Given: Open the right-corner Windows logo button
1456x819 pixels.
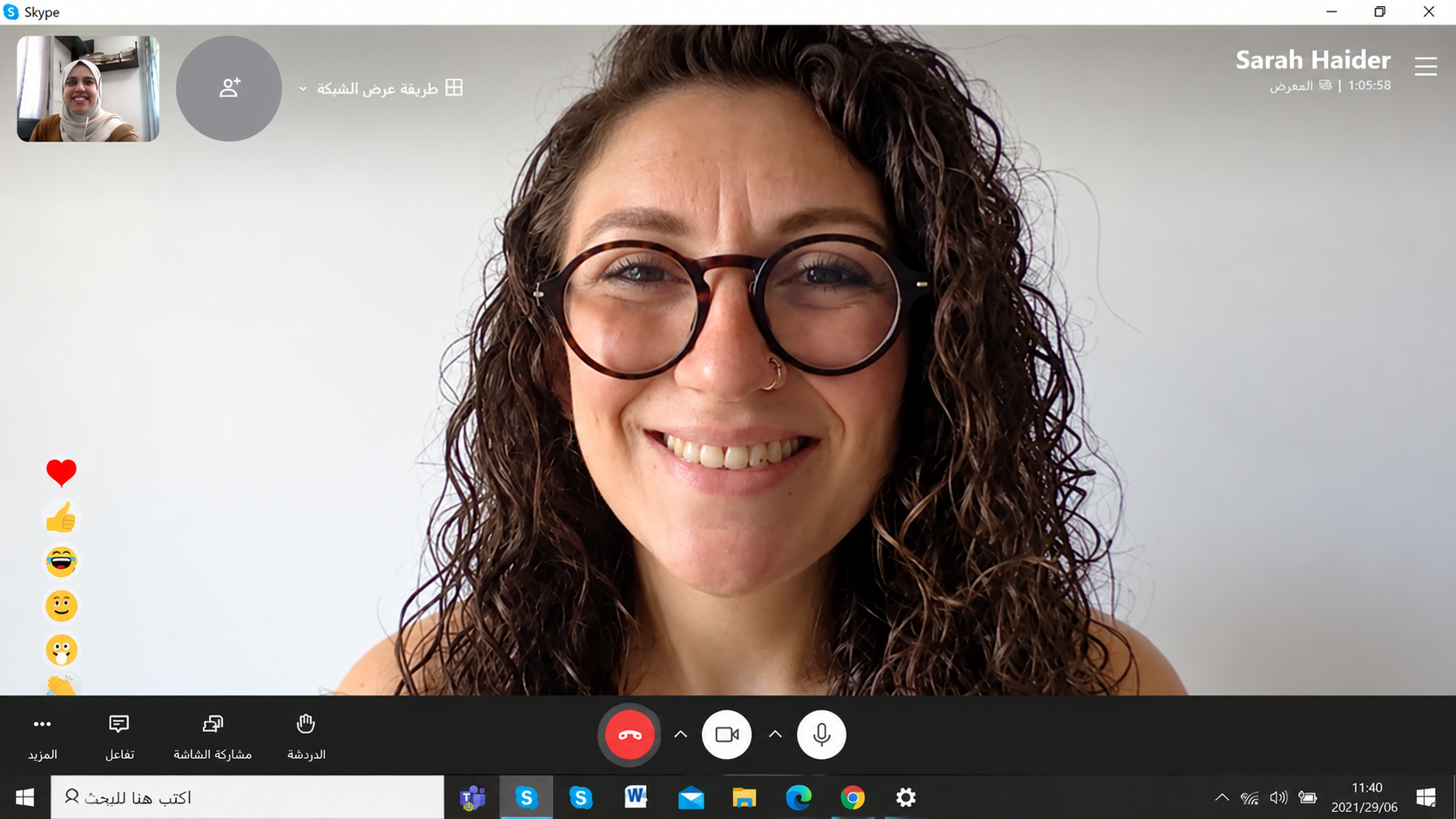Looking at the screenshot, I should coord(1426,797).
